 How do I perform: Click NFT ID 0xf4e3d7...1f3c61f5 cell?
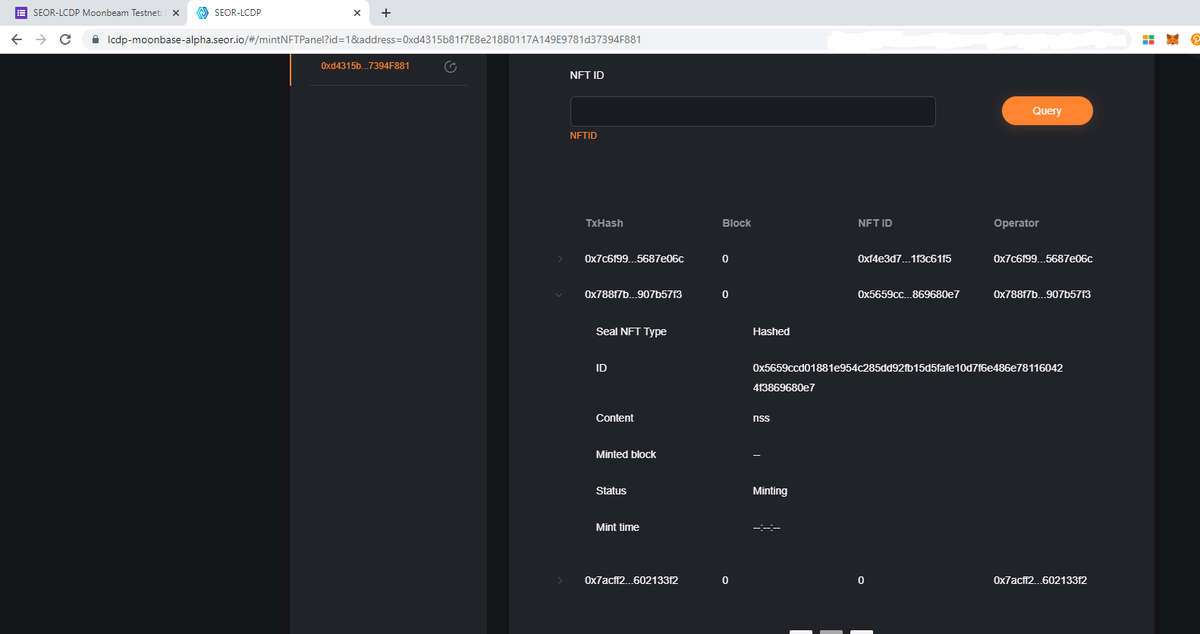(x=904, y=259)
